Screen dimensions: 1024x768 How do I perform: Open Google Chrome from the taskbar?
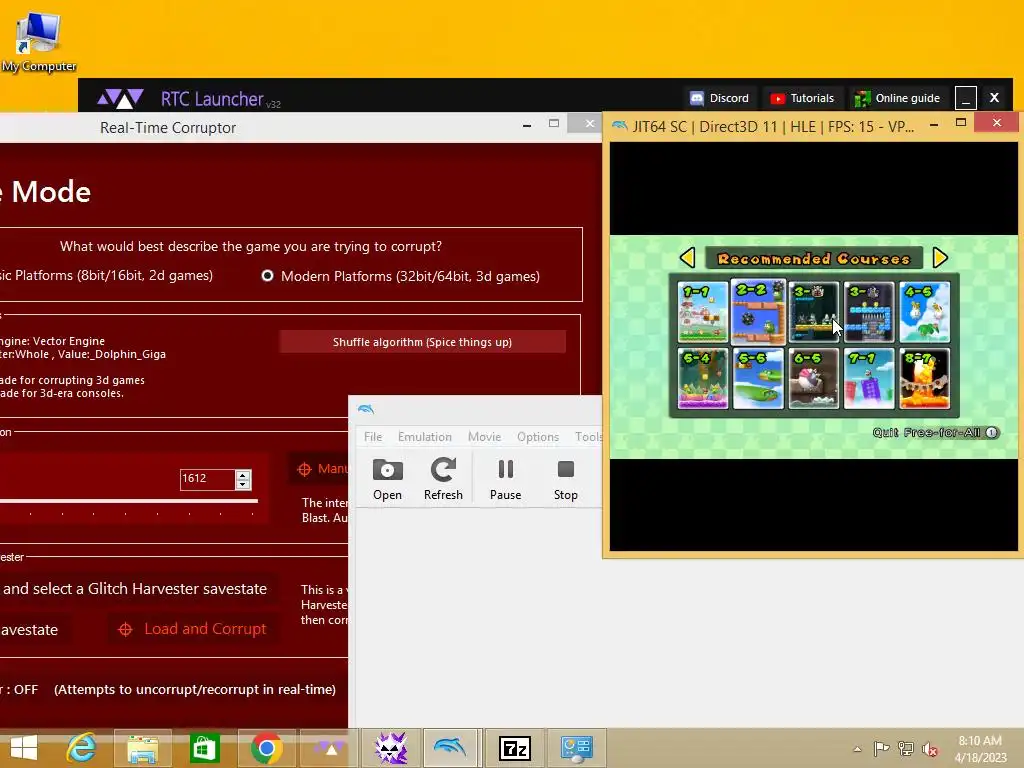click(266, 748)
